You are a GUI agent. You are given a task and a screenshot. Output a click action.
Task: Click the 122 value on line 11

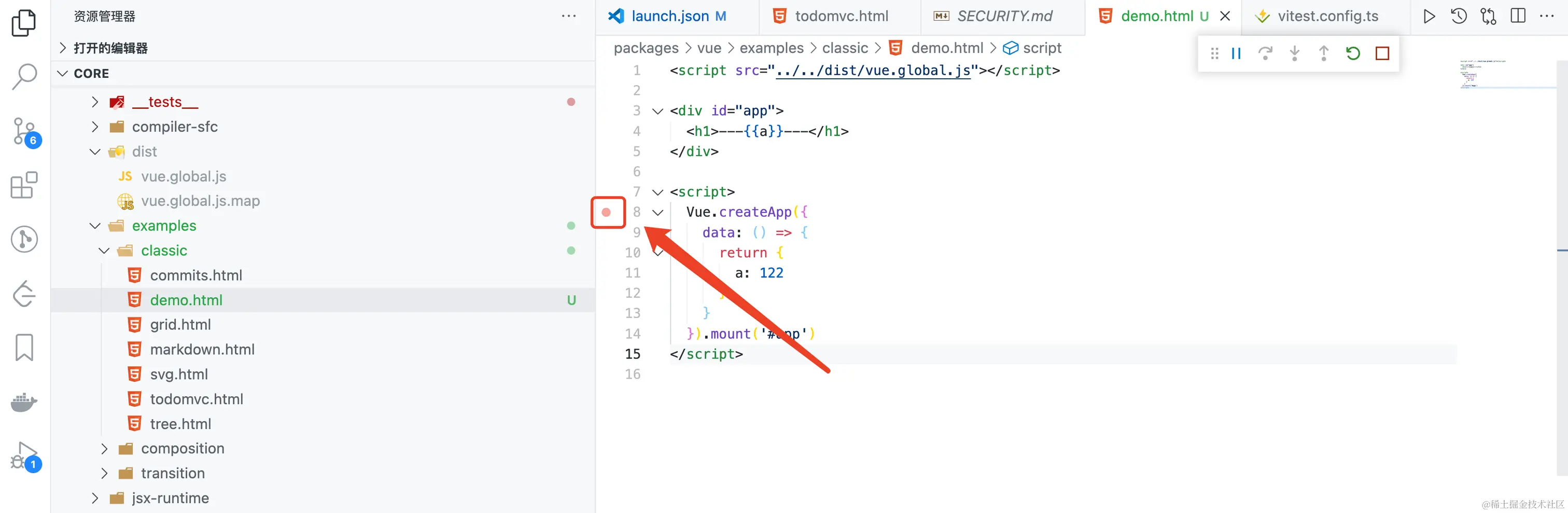click(x=771, y=273)
